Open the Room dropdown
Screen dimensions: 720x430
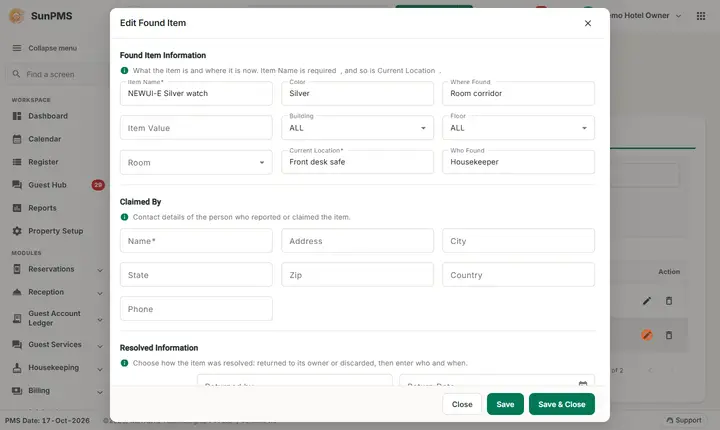[x=196, y=162]
